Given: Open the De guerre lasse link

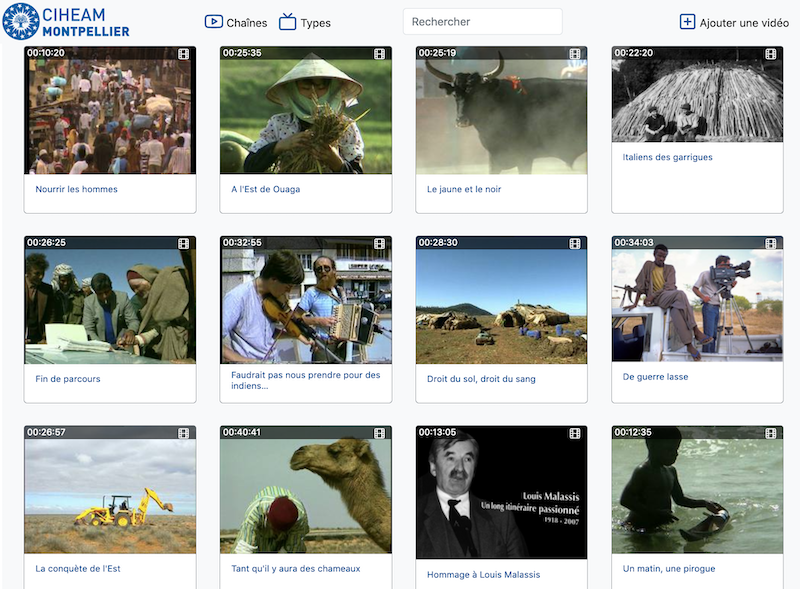Looking at the screenshot, I should click(x=655, y=377).
